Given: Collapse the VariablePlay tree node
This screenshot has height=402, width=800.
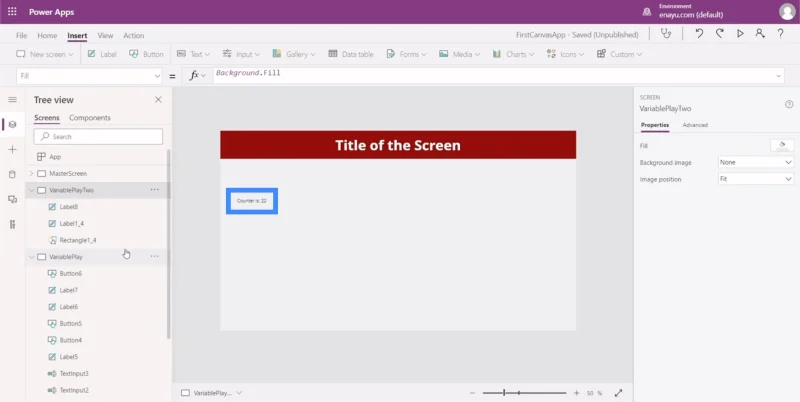Looking at the screenshot, I should [32, 257].
